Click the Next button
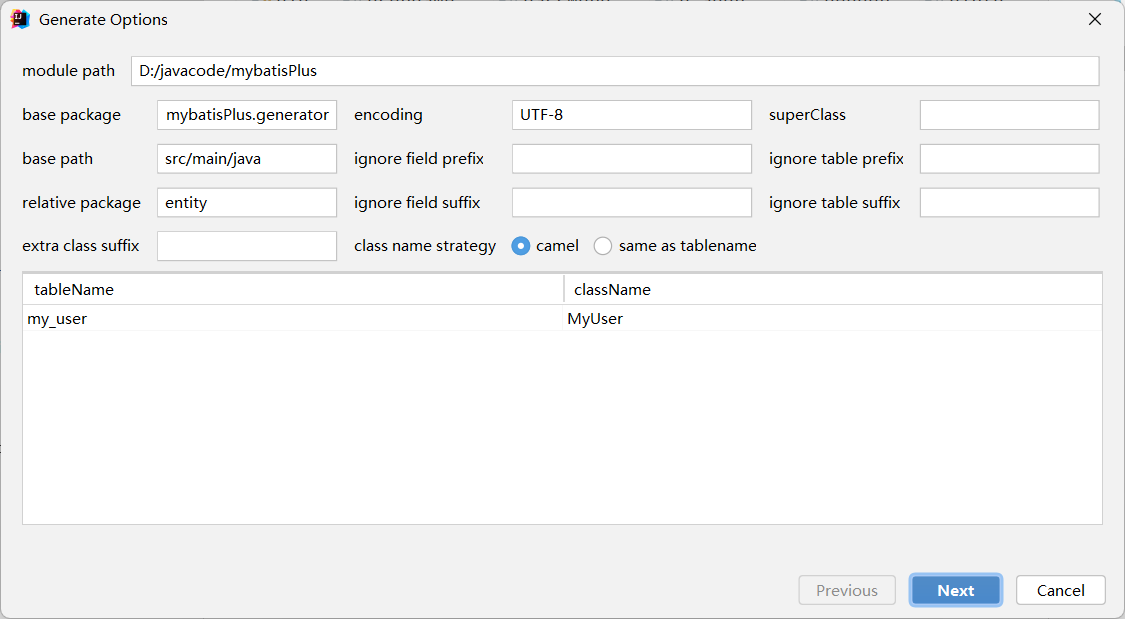 pyautogui.click(x=956, y=590)
